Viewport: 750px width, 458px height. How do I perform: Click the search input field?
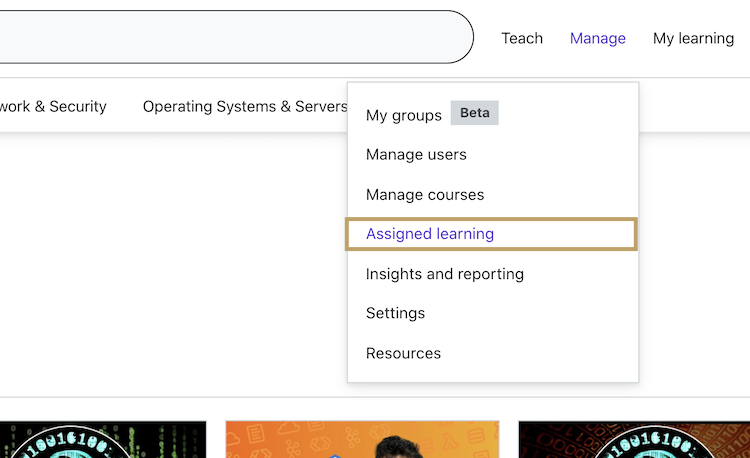click(230, 38)
